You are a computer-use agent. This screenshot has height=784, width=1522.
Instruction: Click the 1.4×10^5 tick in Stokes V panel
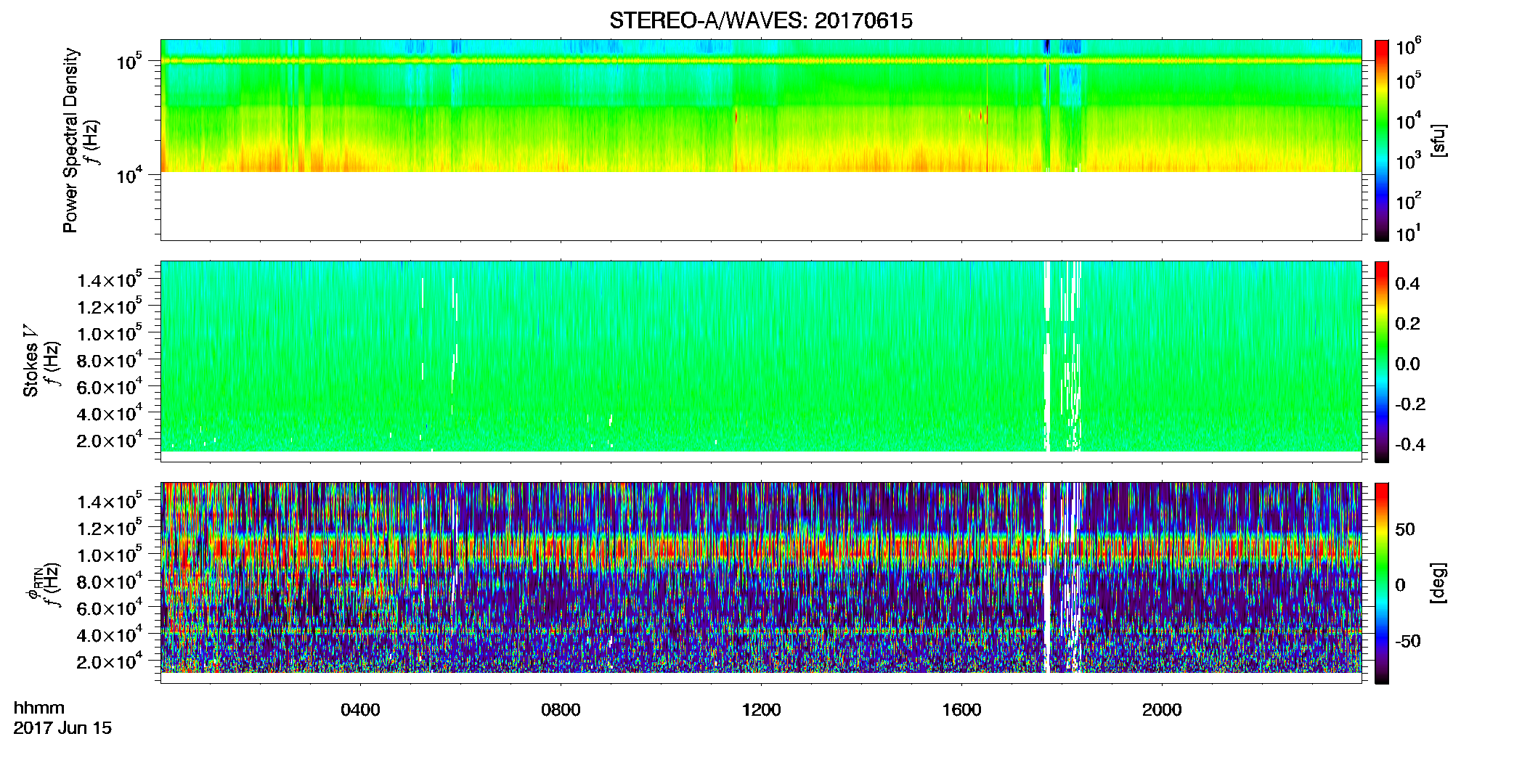(x=110, y=280)
